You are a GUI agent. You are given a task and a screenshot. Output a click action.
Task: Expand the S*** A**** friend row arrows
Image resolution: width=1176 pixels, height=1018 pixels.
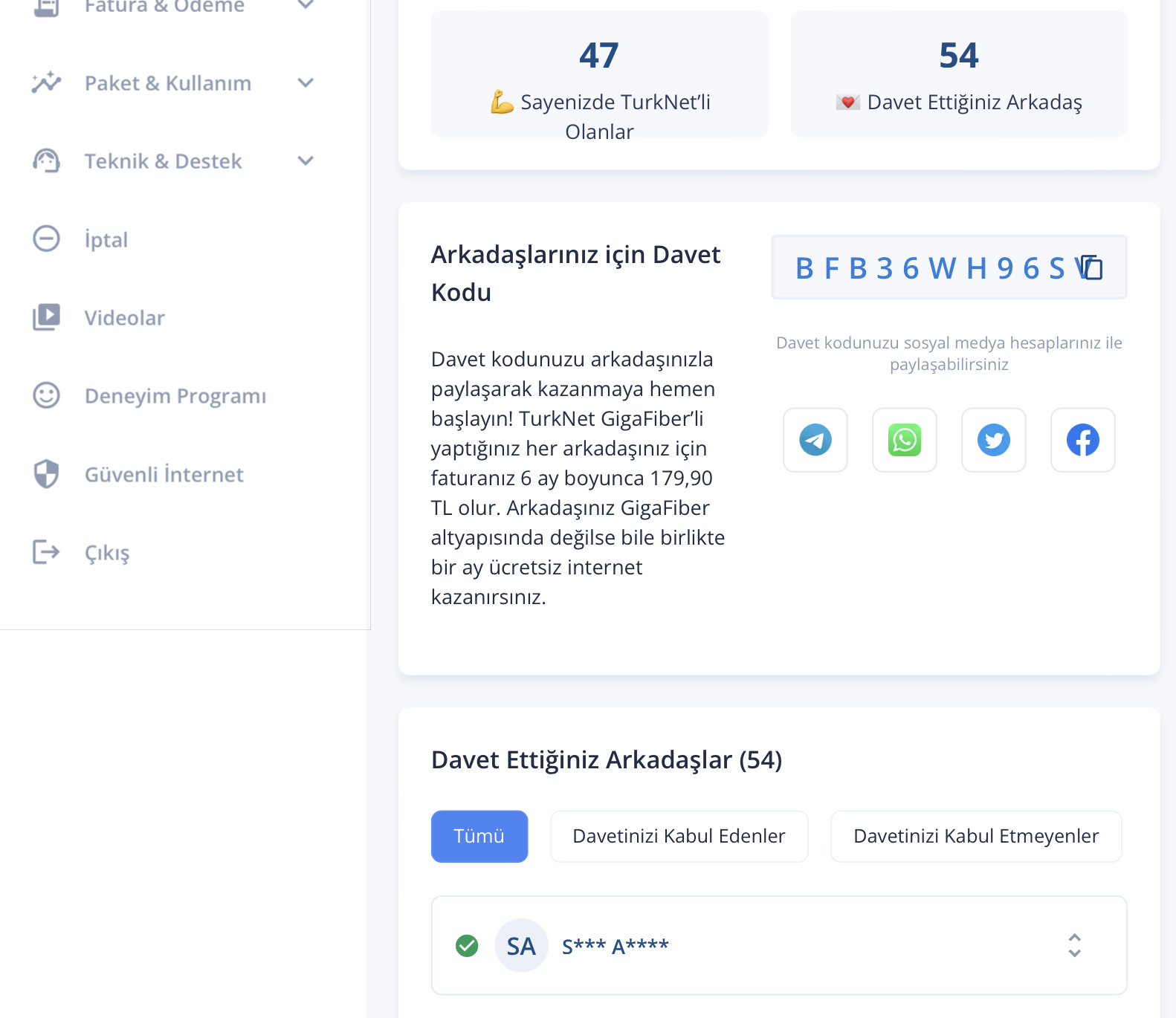(1074, 945)
